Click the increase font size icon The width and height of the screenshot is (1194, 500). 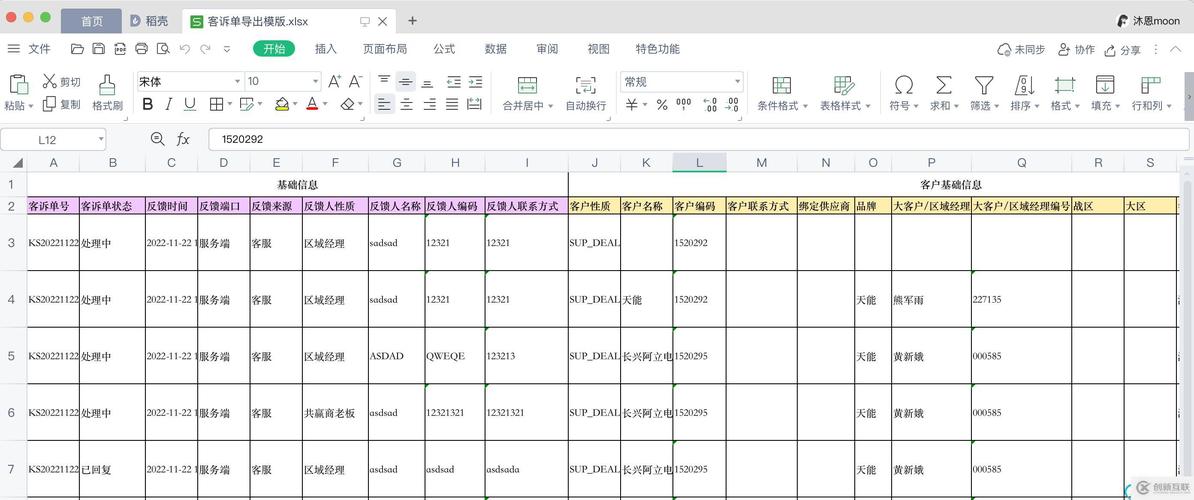[x=334, y=82]
